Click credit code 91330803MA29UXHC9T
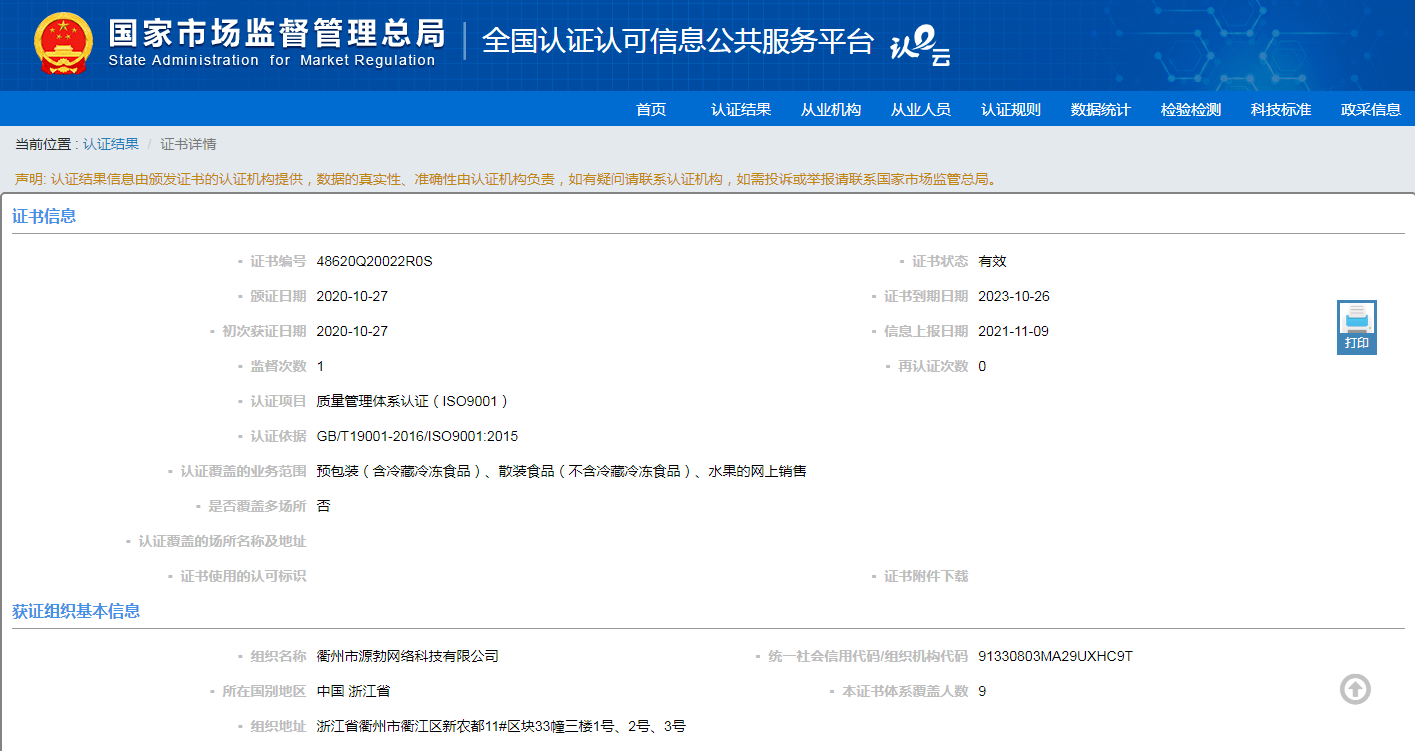 pos(1055,656)
